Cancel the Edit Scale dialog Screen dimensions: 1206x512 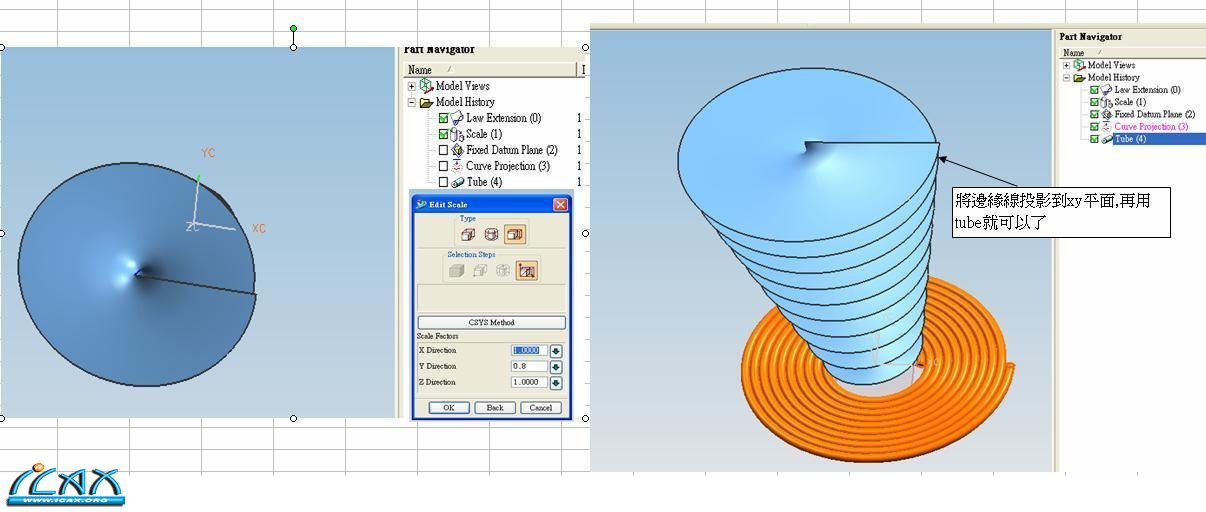point(541,407)
